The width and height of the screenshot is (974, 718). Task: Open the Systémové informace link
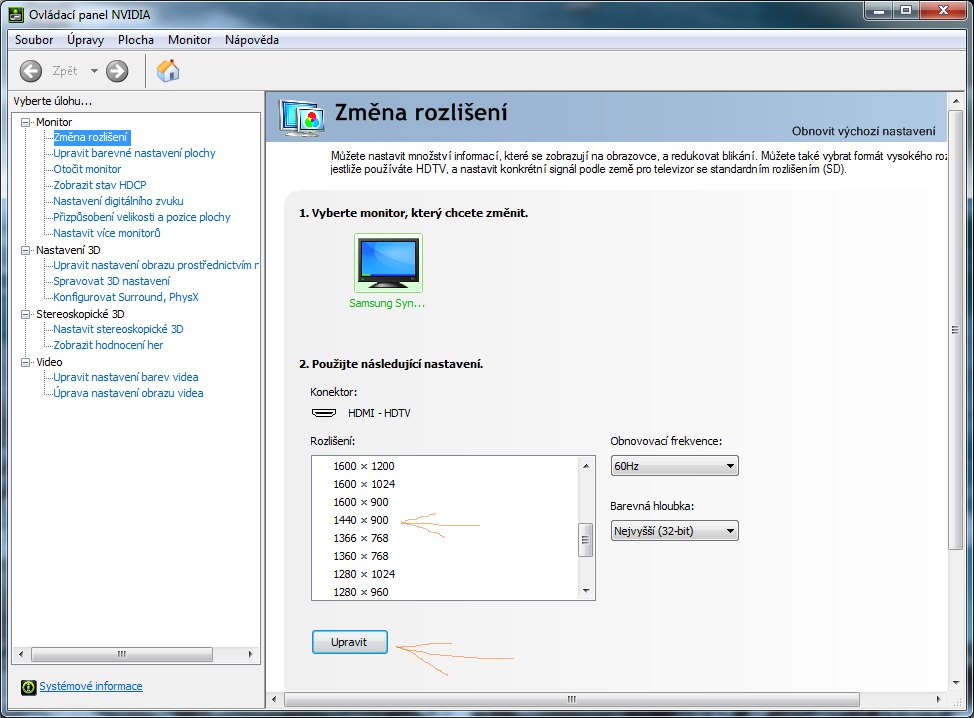(91, 686)
